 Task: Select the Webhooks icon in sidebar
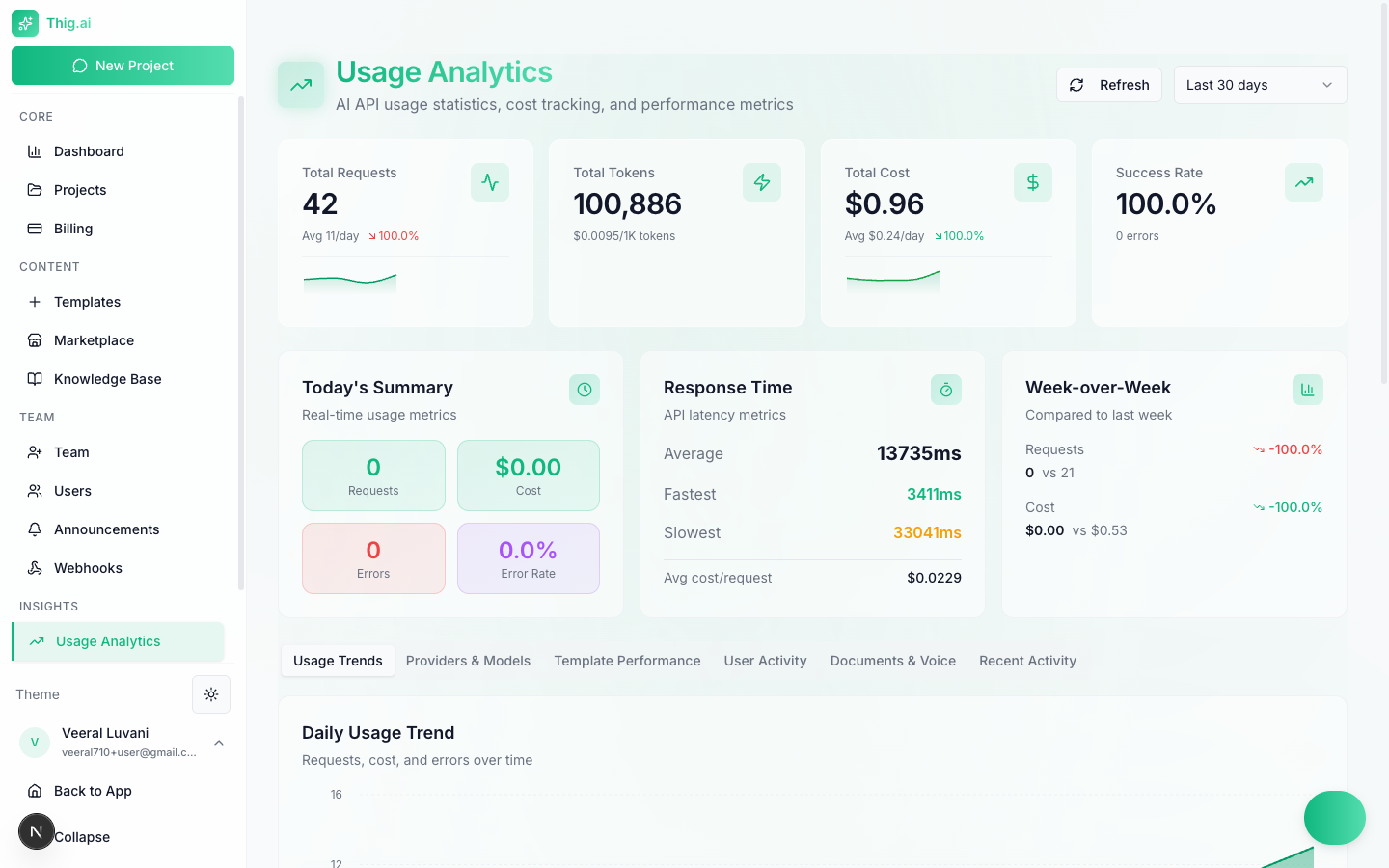tap(33, 567)
